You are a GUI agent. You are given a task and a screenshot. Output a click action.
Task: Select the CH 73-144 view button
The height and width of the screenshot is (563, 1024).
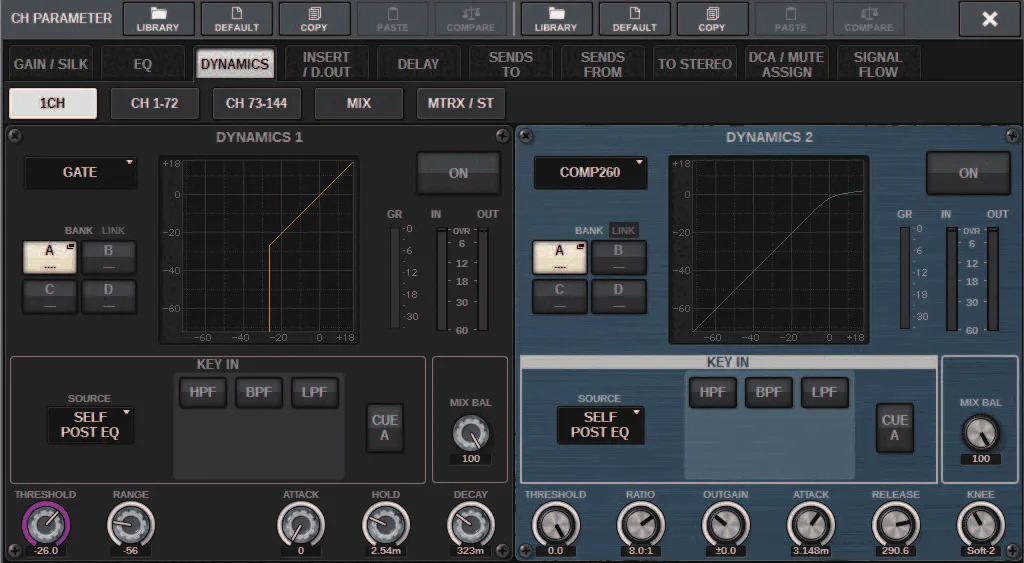coord(257,103)
